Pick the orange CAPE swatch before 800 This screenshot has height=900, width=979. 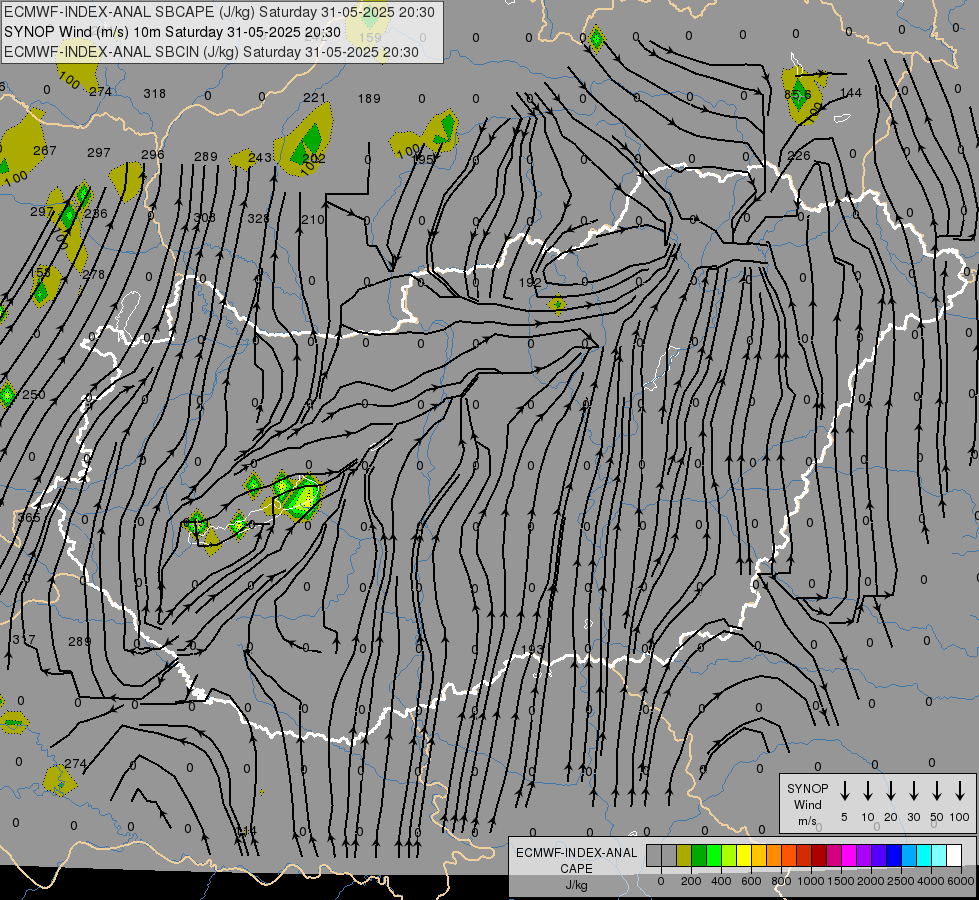coord(774,855)
